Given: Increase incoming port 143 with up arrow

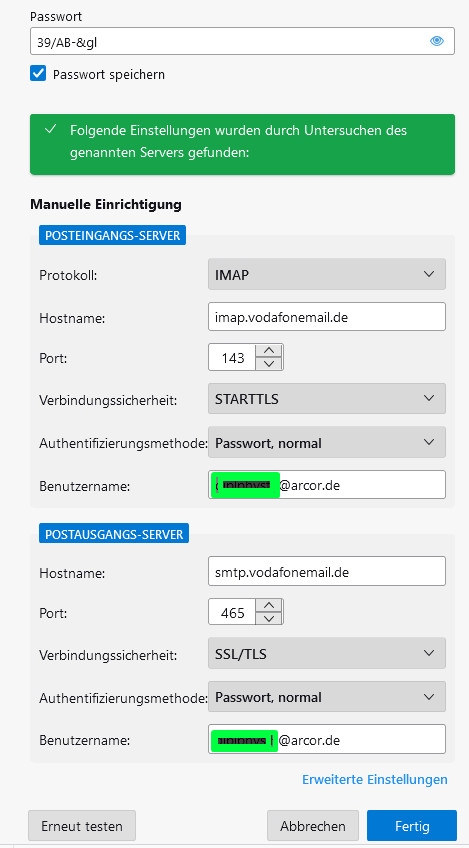Looking at the screenshot, I should point(269,351).
